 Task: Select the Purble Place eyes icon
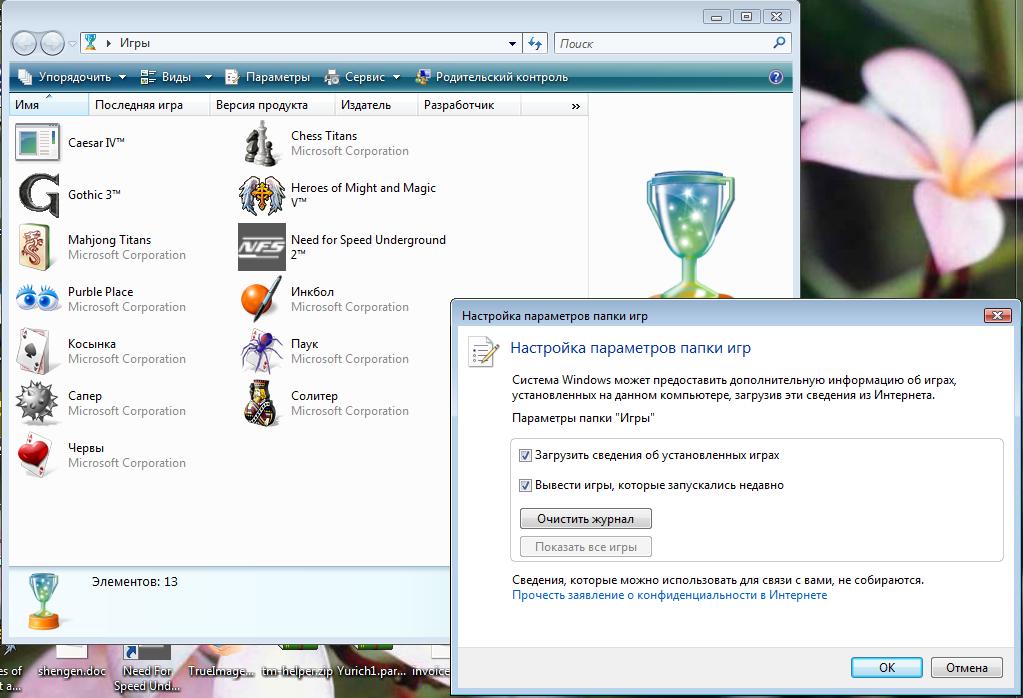point(38,298)
